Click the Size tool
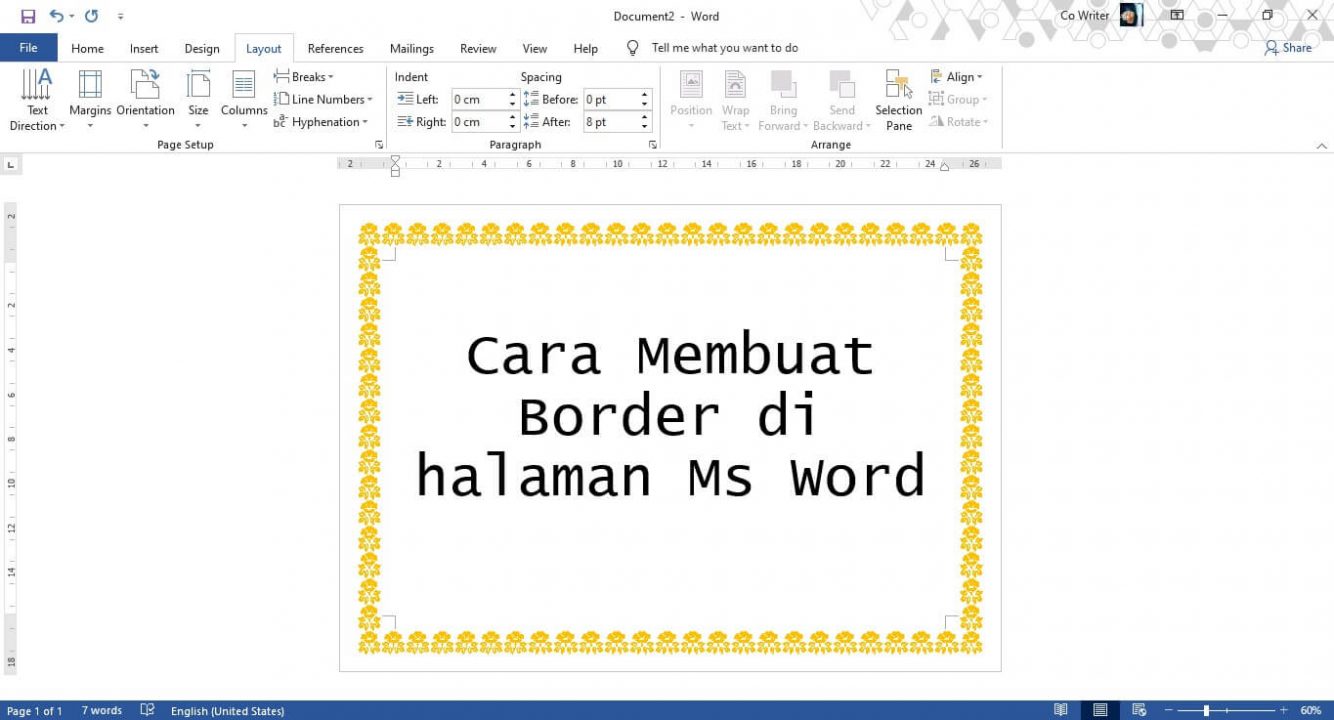This screenshot has width=1334, height=720. click(198, 99)
